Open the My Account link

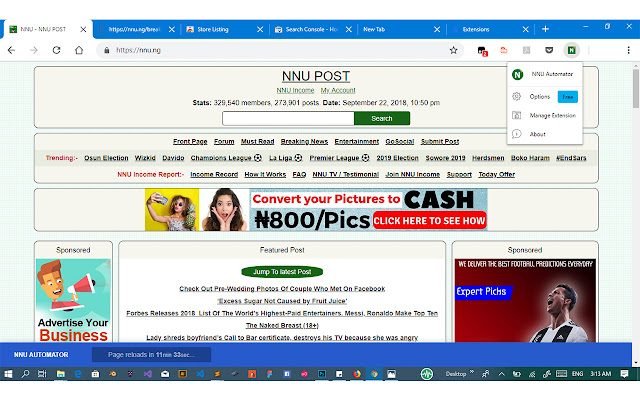tap(338, 90)
